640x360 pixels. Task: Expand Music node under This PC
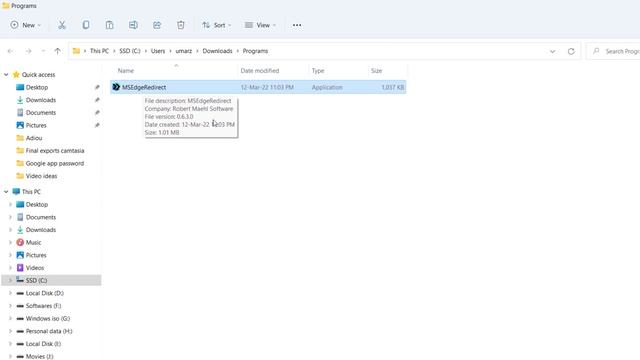point(10,242)
